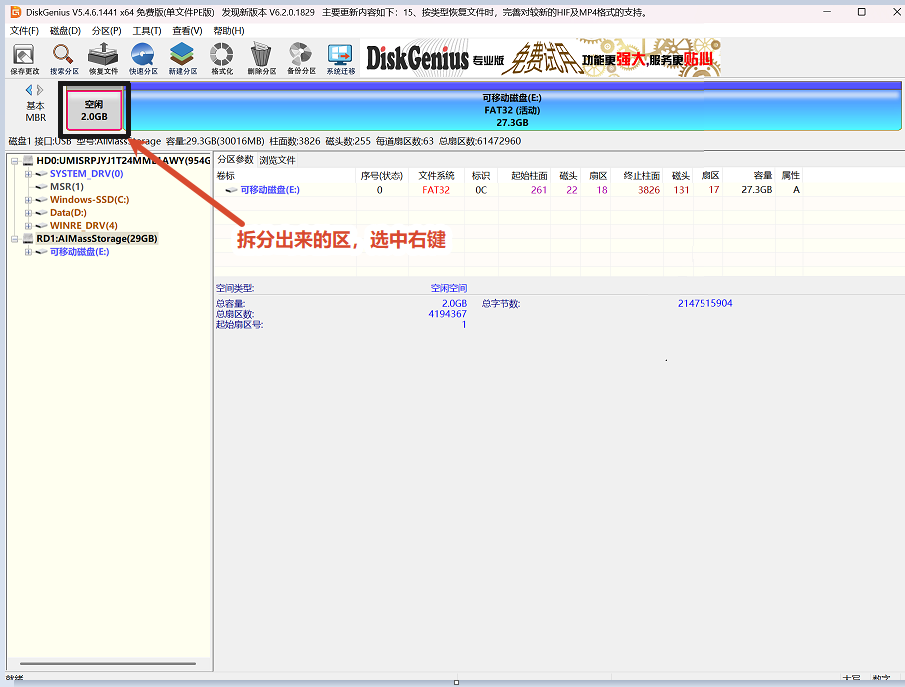Select WINRE_DRV(4) in the tree
905x687 pixels.
[84, 226]
